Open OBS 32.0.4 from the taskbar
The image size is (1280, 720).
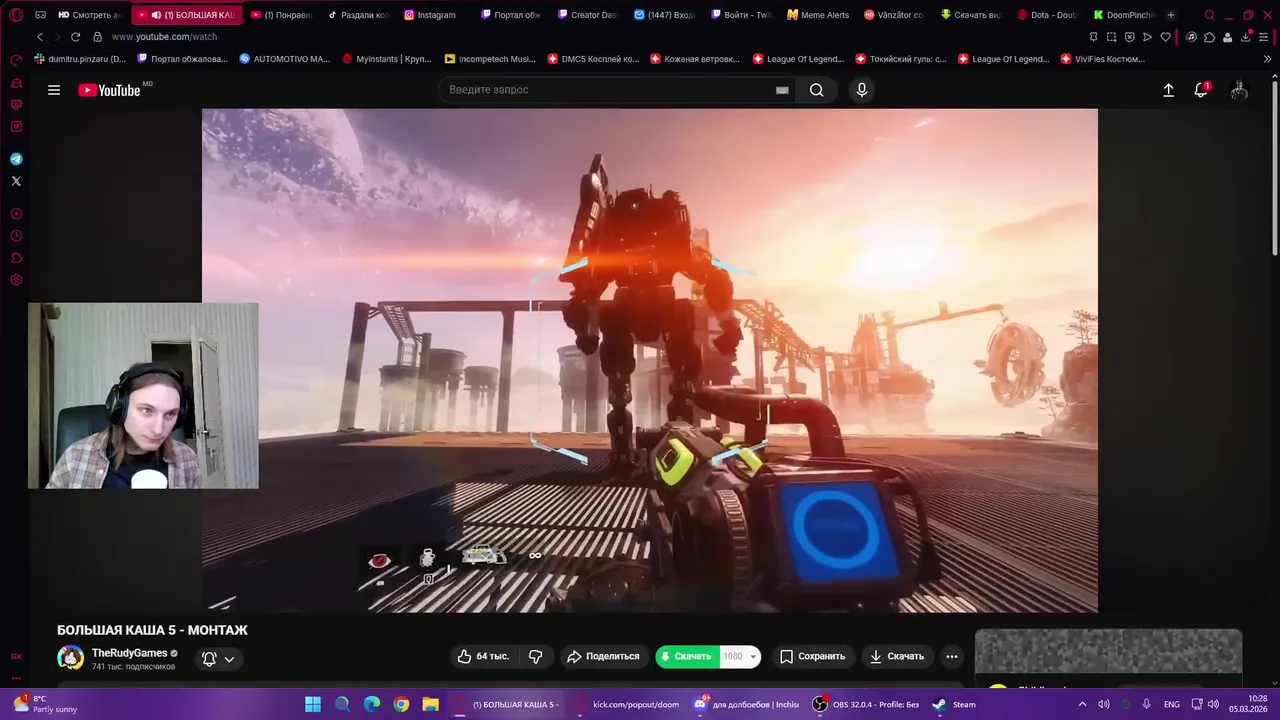coord(867,704)
